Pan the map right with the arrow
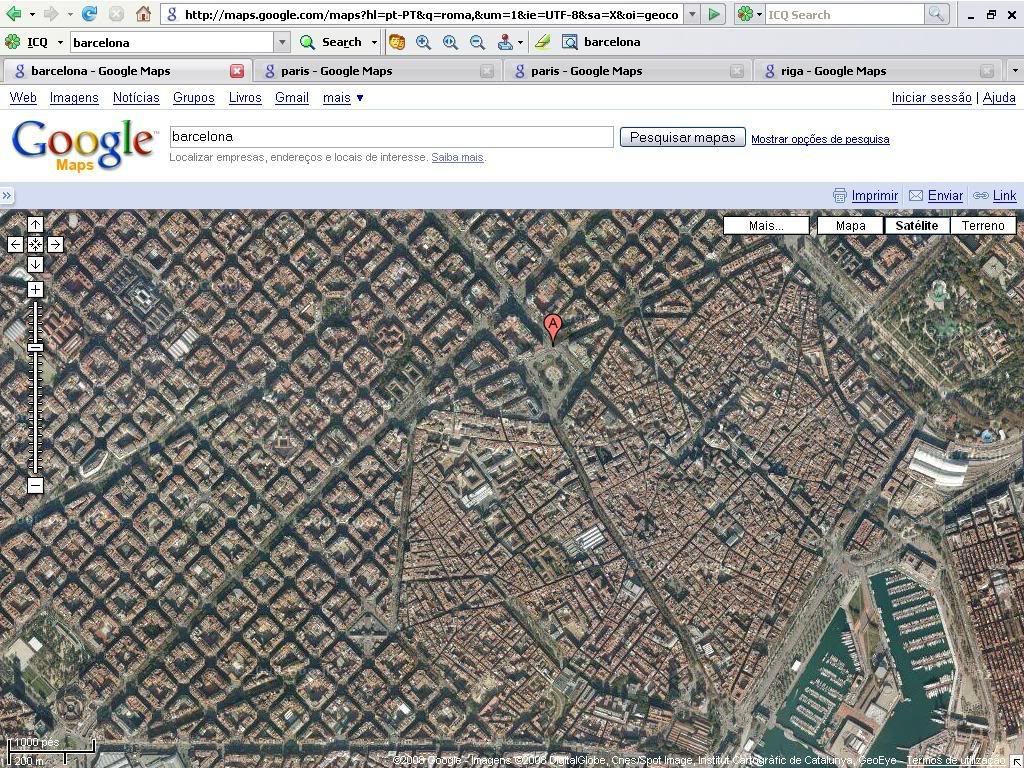1024x768 pixels. [55, 244]
